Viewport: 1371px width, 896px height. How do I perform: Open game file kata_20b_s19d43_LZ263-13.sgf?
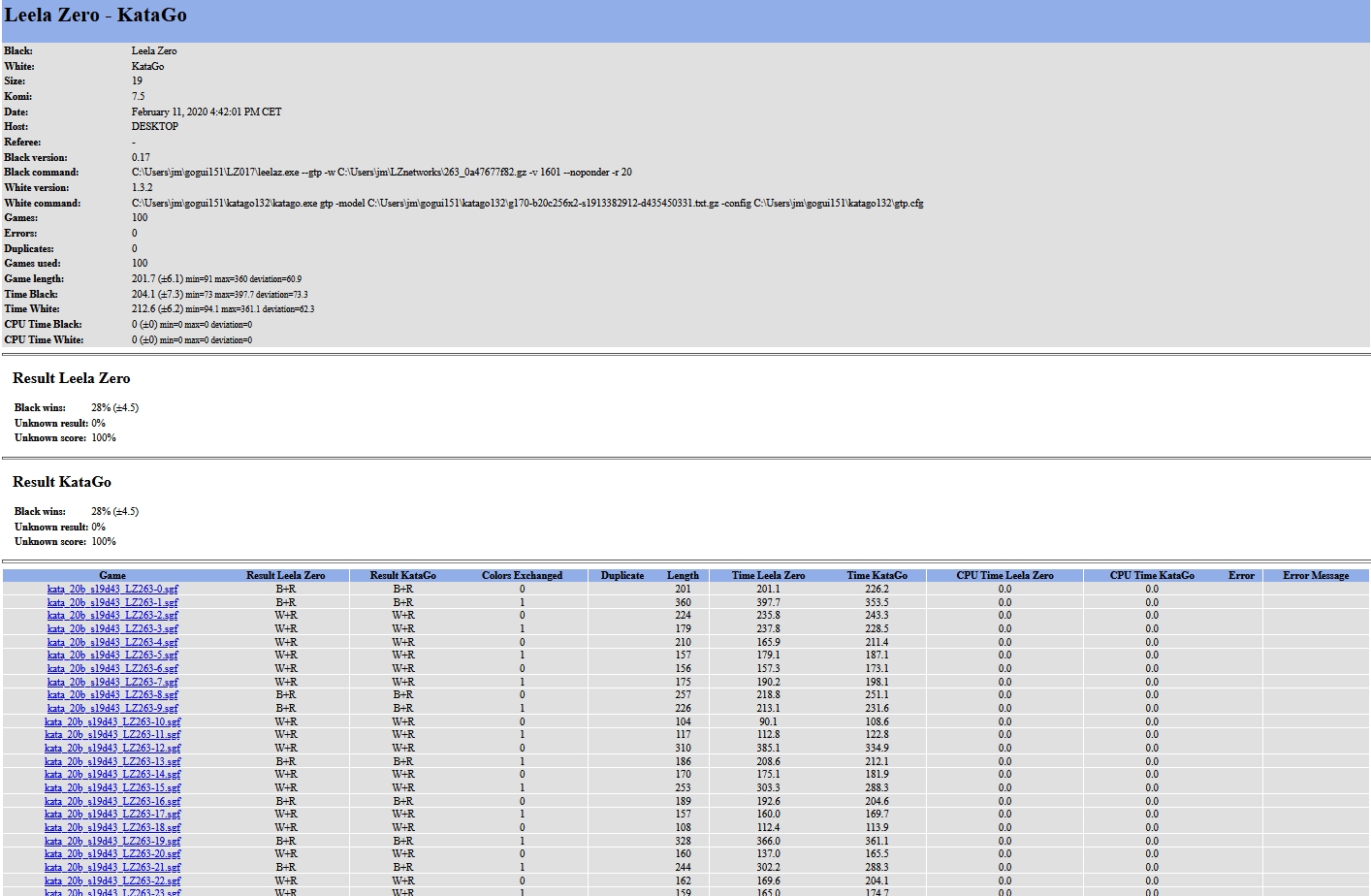112,761
